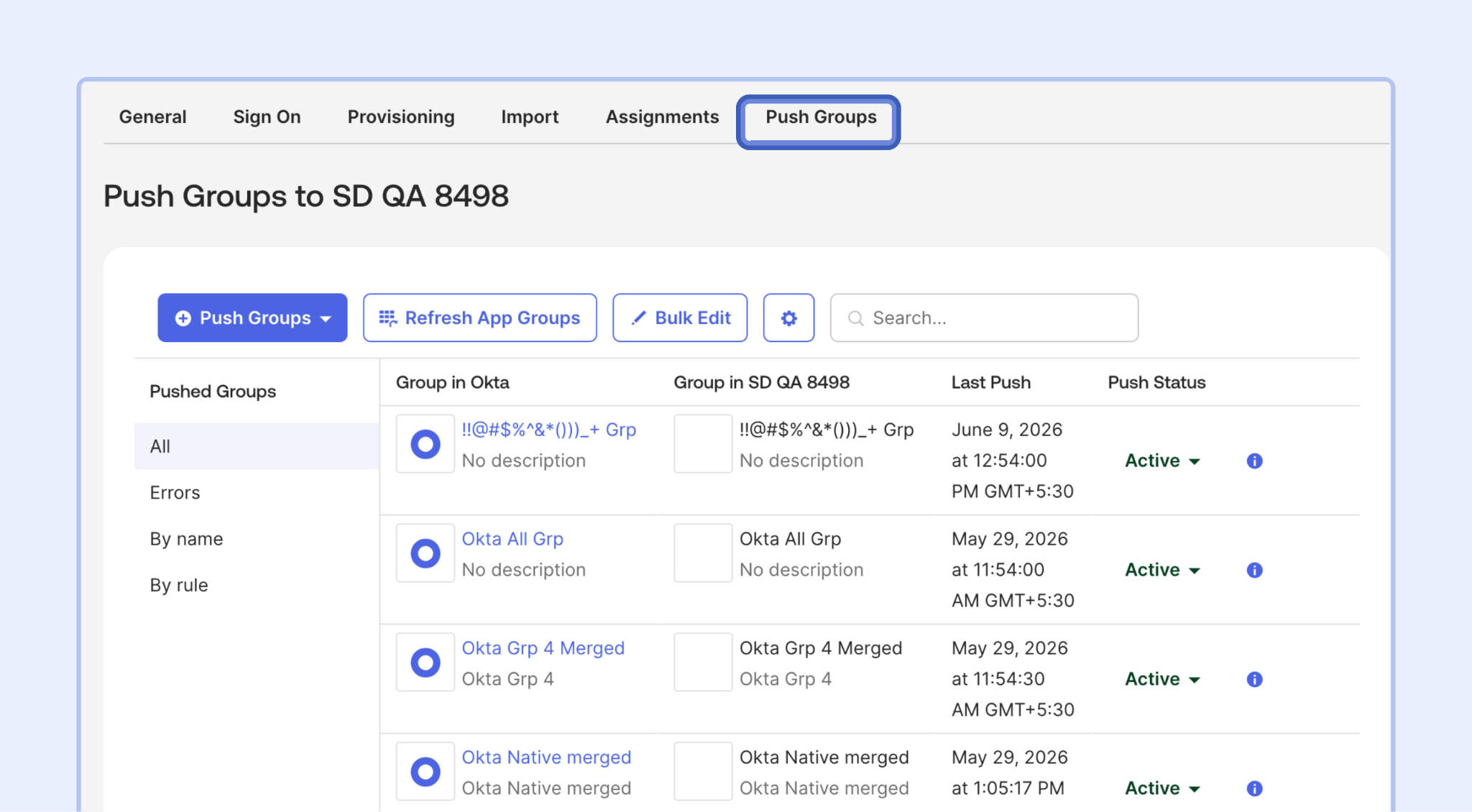Select the Push Groups tab
This screenshot has height=812, width=1472.
(821, 117)
